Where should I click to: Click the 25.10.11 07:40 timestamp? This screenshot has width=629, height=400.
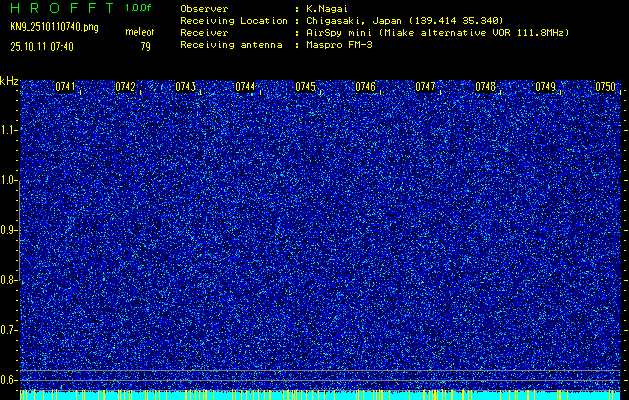pyautogui.click(x=42, y=46)
